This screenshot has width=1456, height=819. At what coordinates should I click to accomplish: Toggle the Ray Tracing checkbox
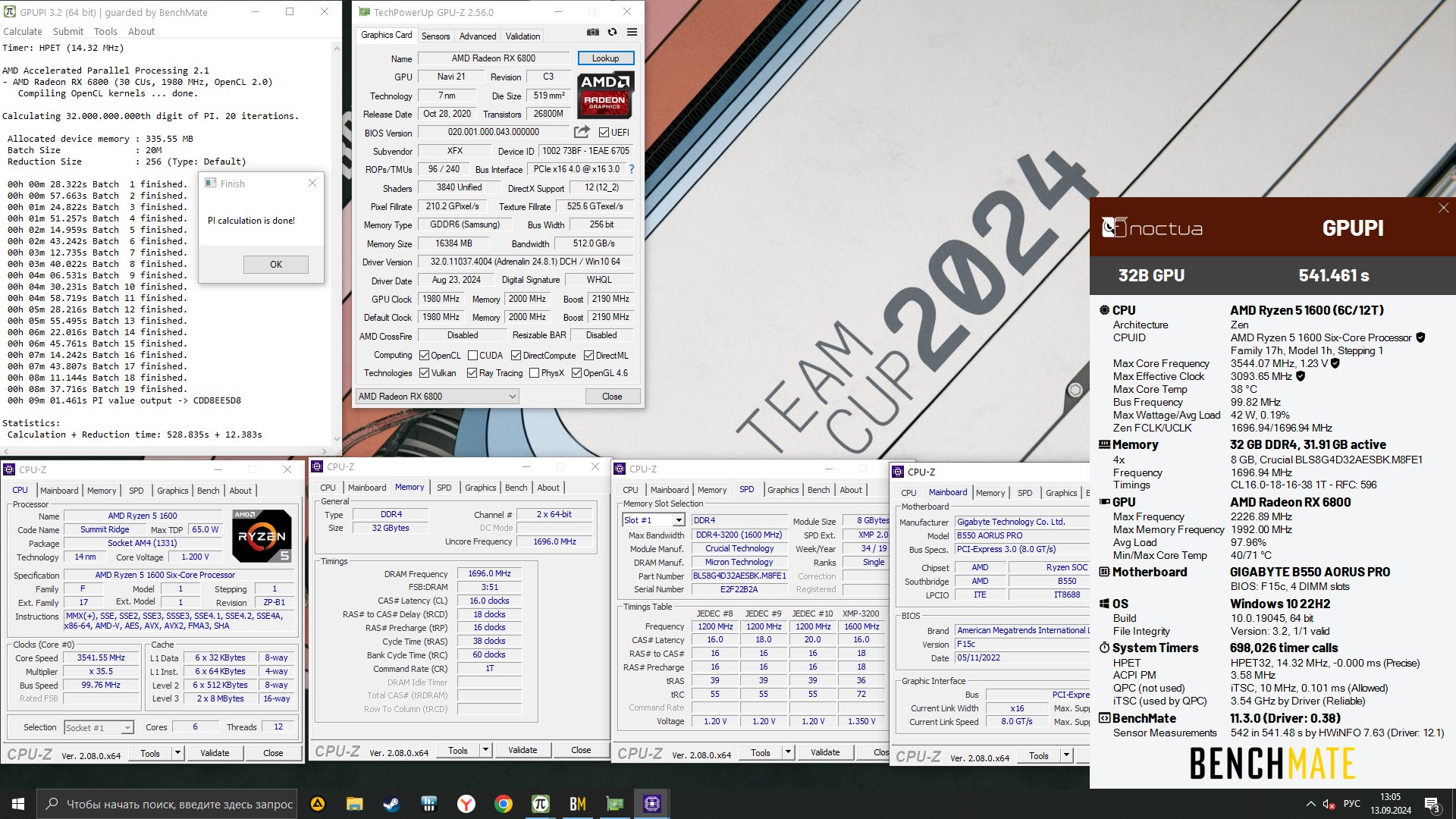click(x=472, y=372)
